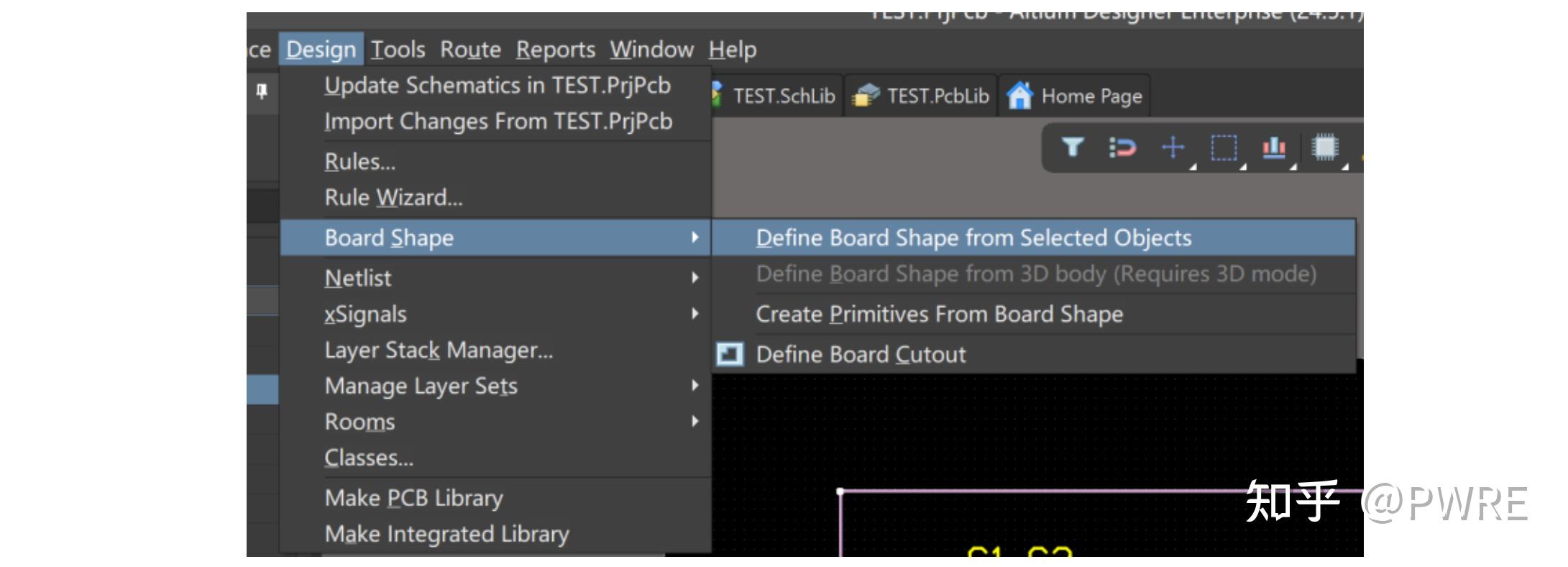Toggle the snap magnet icon

tap(1122, 148)
